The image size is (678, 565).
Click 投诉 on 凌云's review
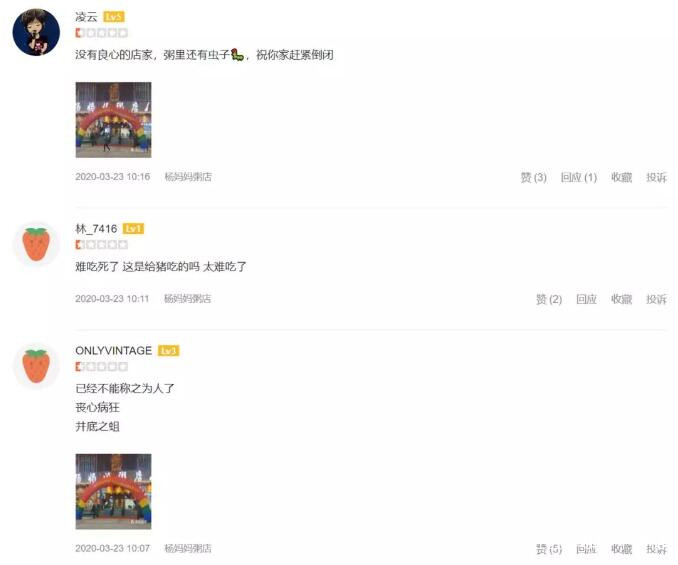pos(656,177)
